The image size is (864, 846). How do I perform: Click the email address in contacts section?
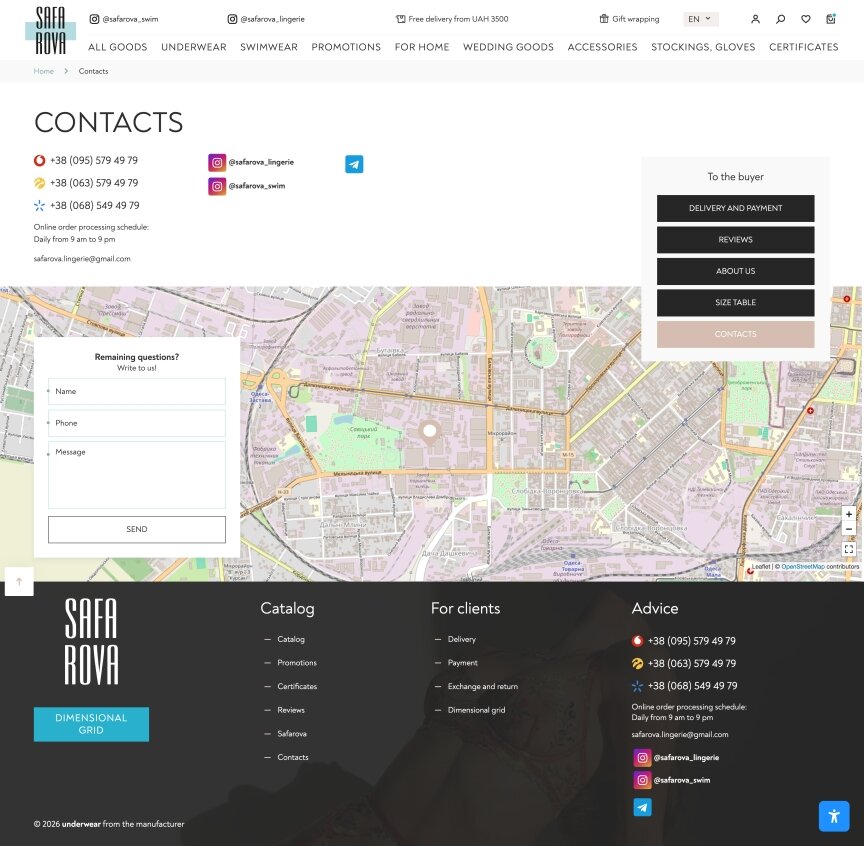click(82, 259)
